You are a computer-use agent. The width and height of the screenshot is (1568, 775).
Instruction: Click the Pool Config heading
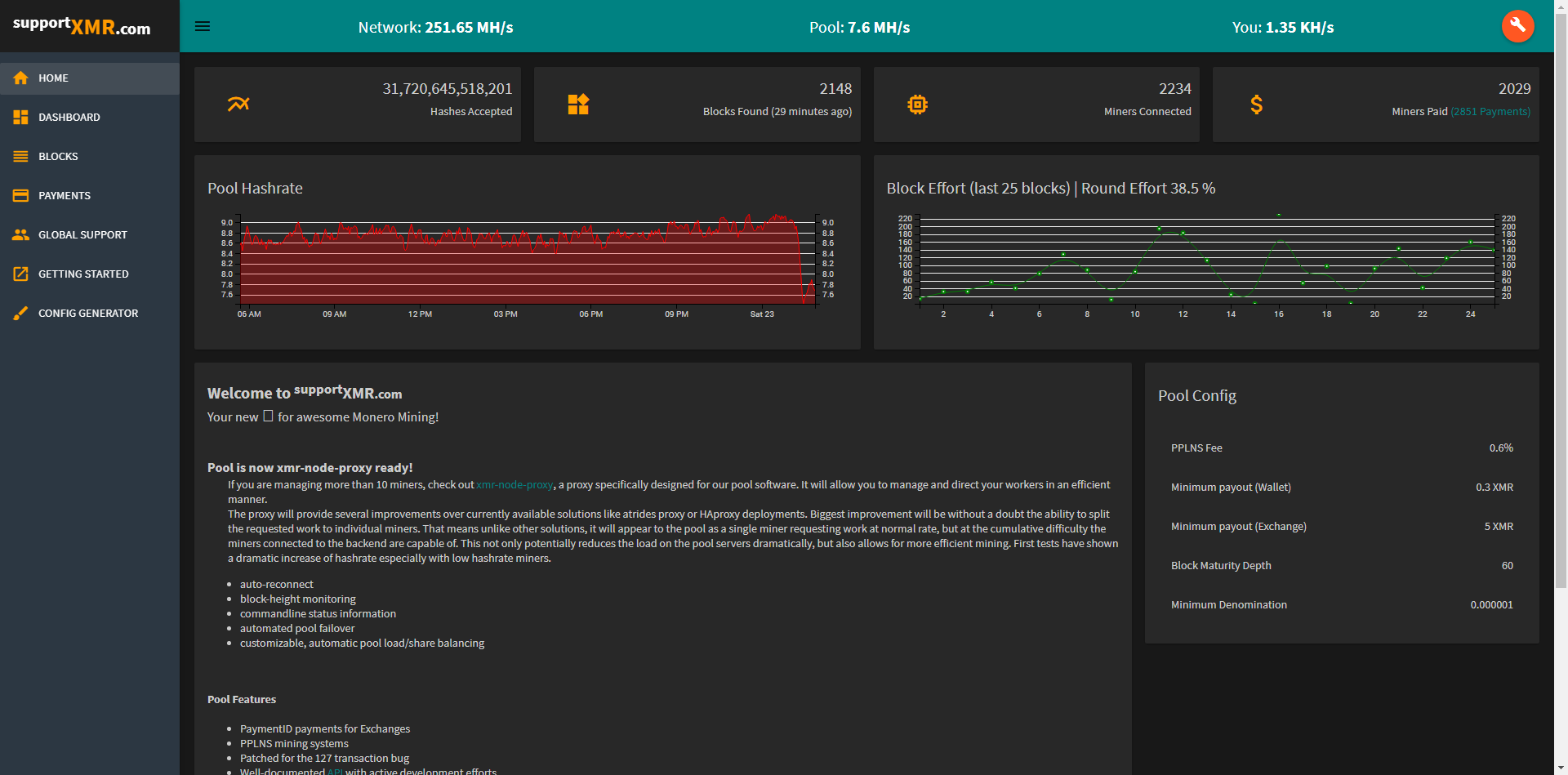[x=1197, y=396]
